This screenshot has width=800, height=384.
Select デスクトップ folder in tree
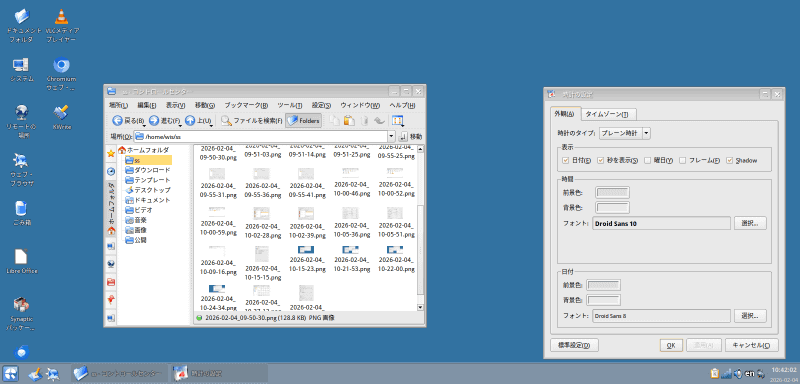pyautogui.click(x=148, y=190)
